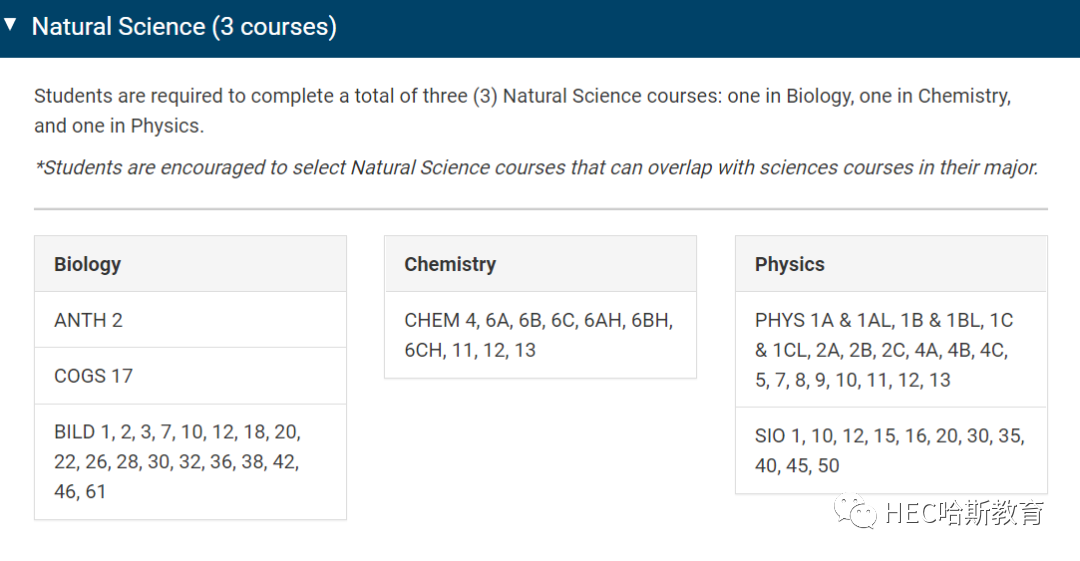The width and height of the screenshot is (1080, 561).
Task: Click '46, 61' at end of BILD list
Action: [x=80, y=491]
